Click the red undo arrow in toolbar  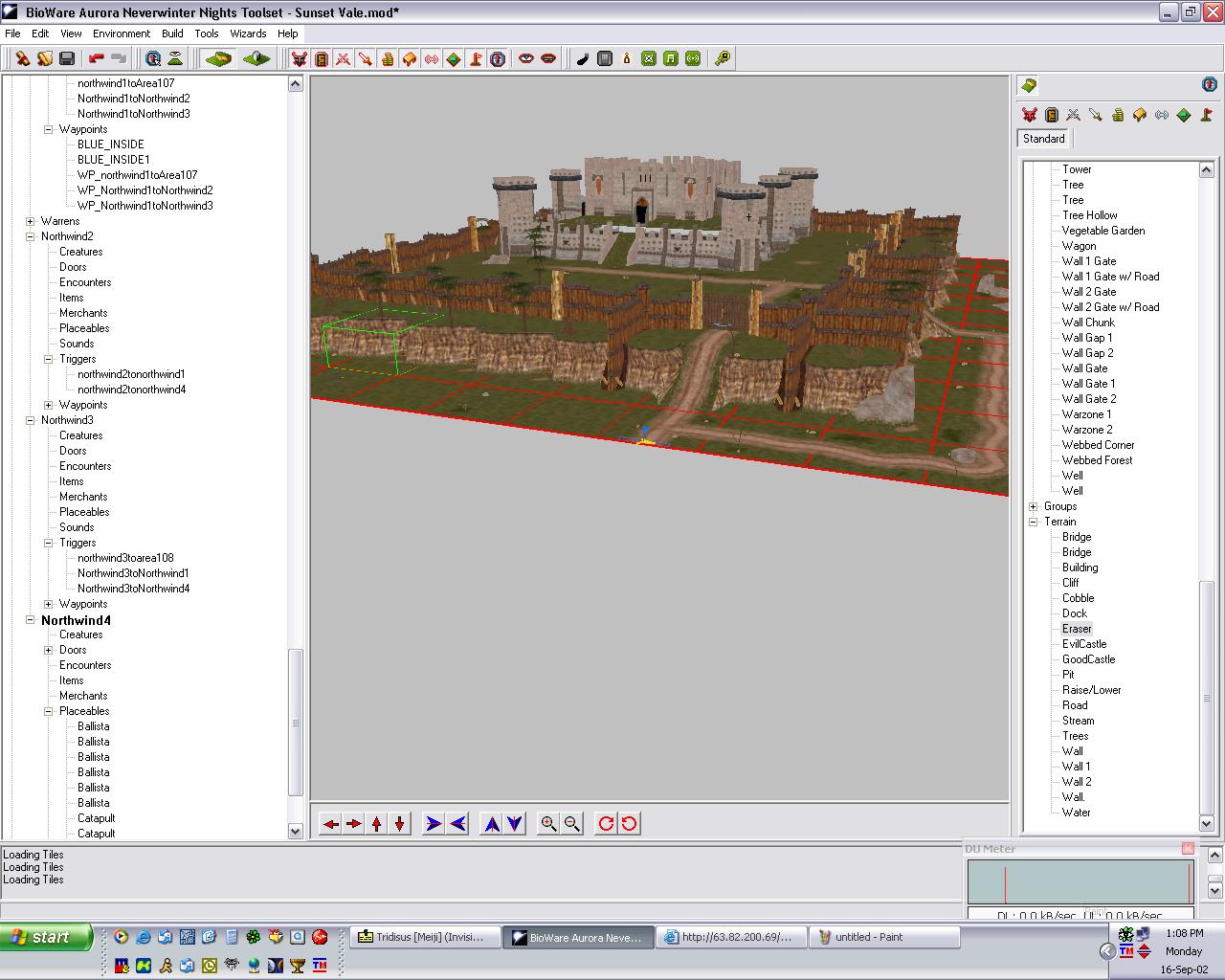point(97,58)
